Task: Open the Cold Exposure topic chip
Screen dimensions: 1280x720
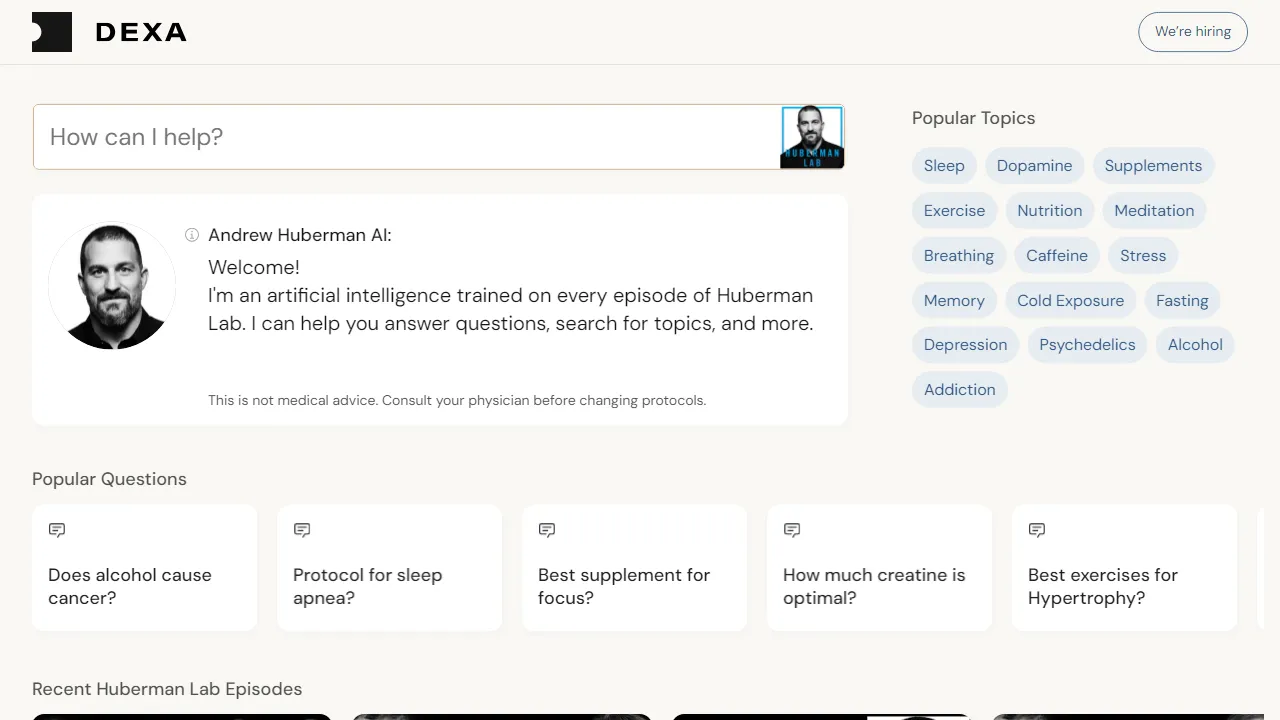Action: coord(1070,301)
